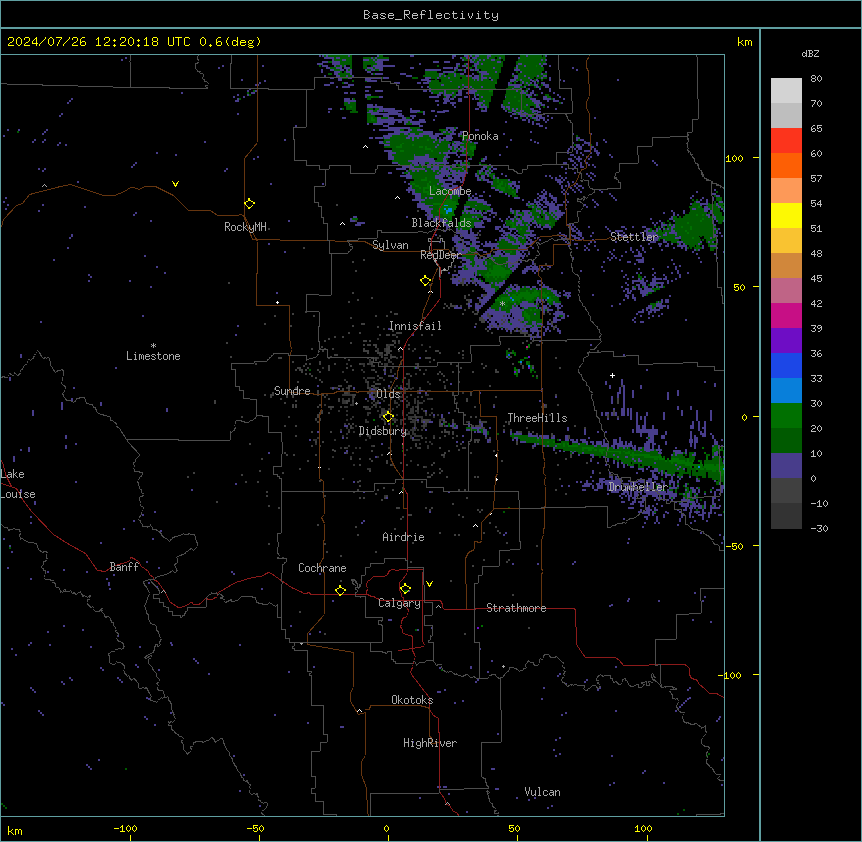Click the Base_Reflectivity title

tap(431, 15)
